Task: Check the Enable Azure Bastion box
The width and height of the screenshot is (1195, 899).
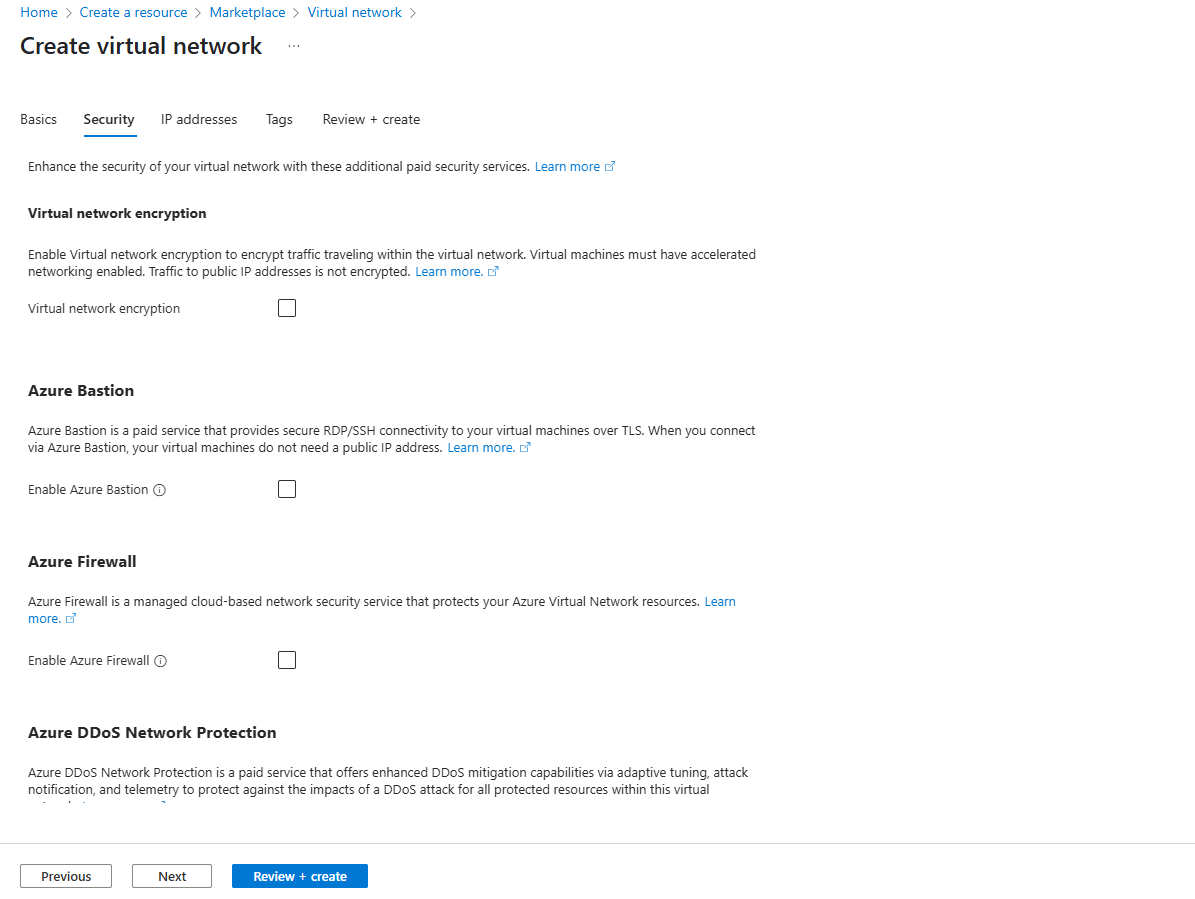Action: click(x=287, y=489)
